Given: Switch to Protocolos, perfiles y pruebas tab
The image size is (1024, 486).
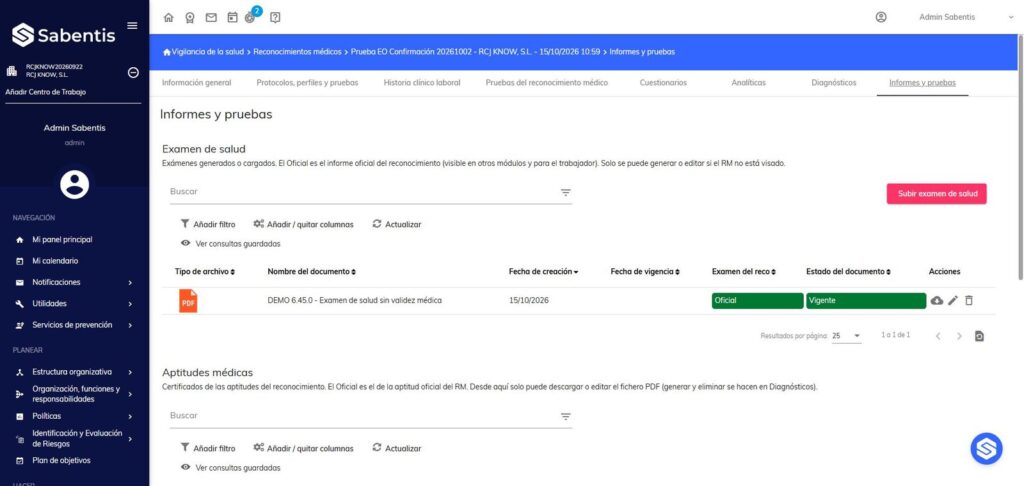Looking at the screenshot, I should [x=307, y=83].
